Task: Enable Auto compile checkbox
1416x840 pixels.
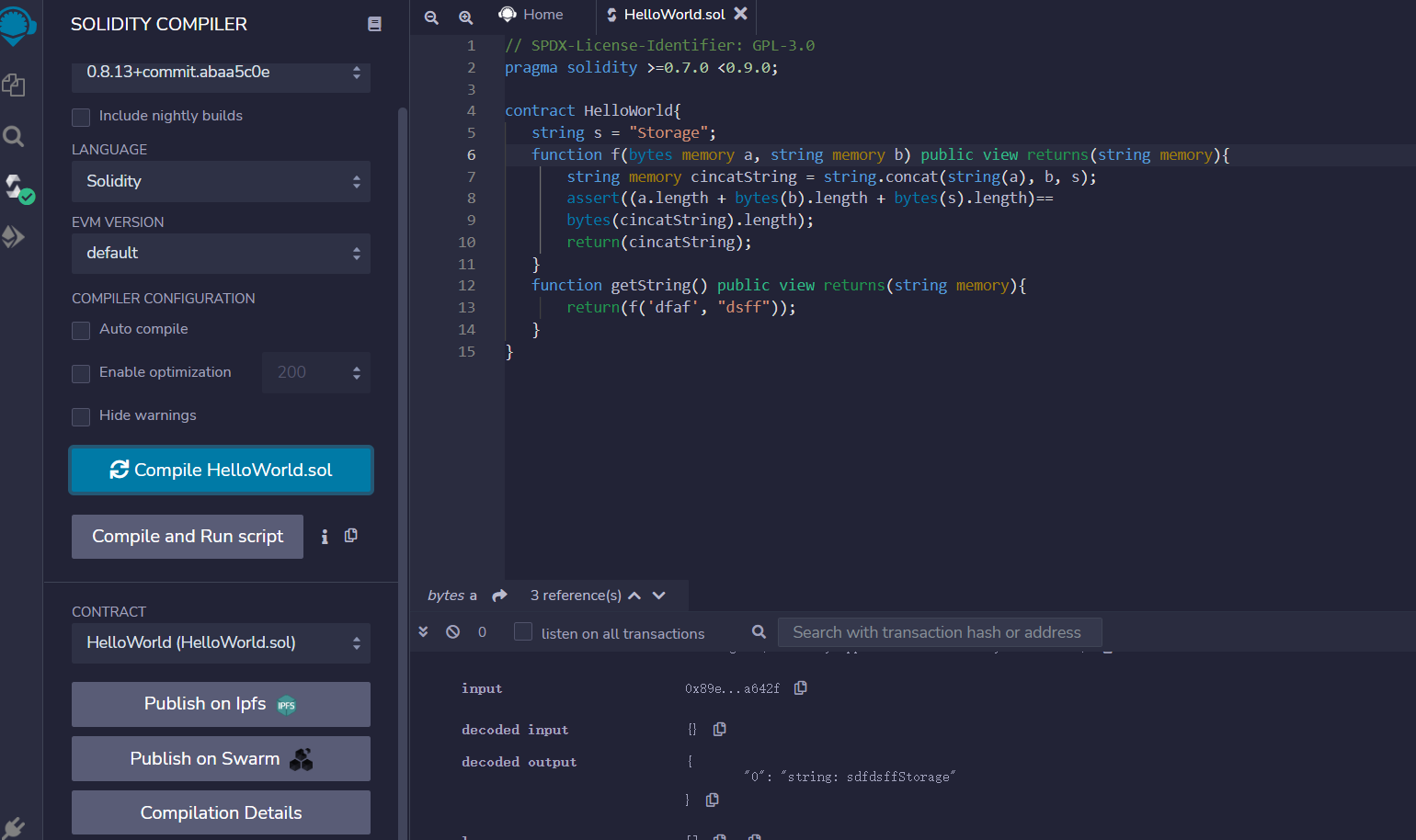Action: [81, 330]
